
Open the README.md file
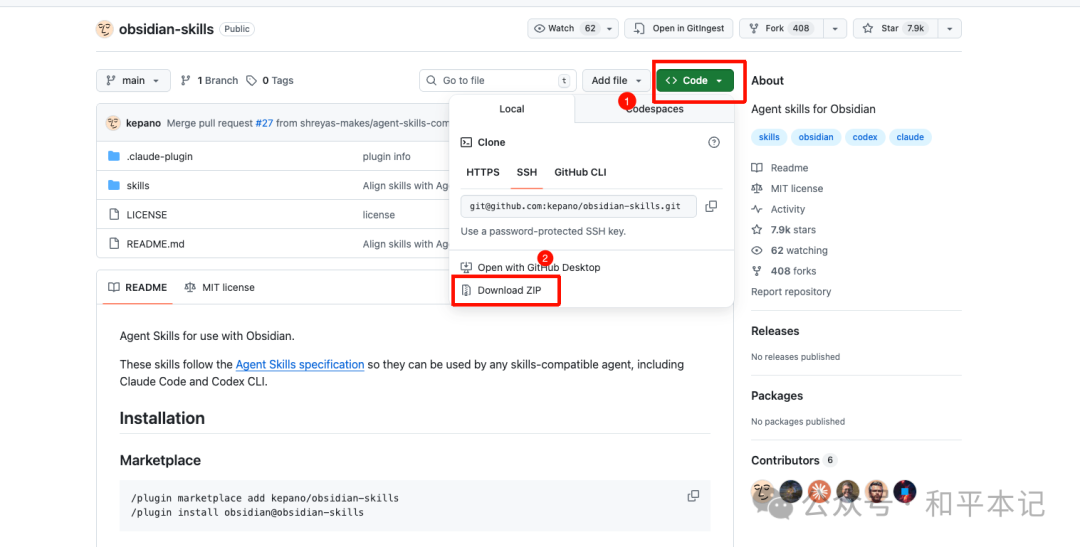pos(156,244)
